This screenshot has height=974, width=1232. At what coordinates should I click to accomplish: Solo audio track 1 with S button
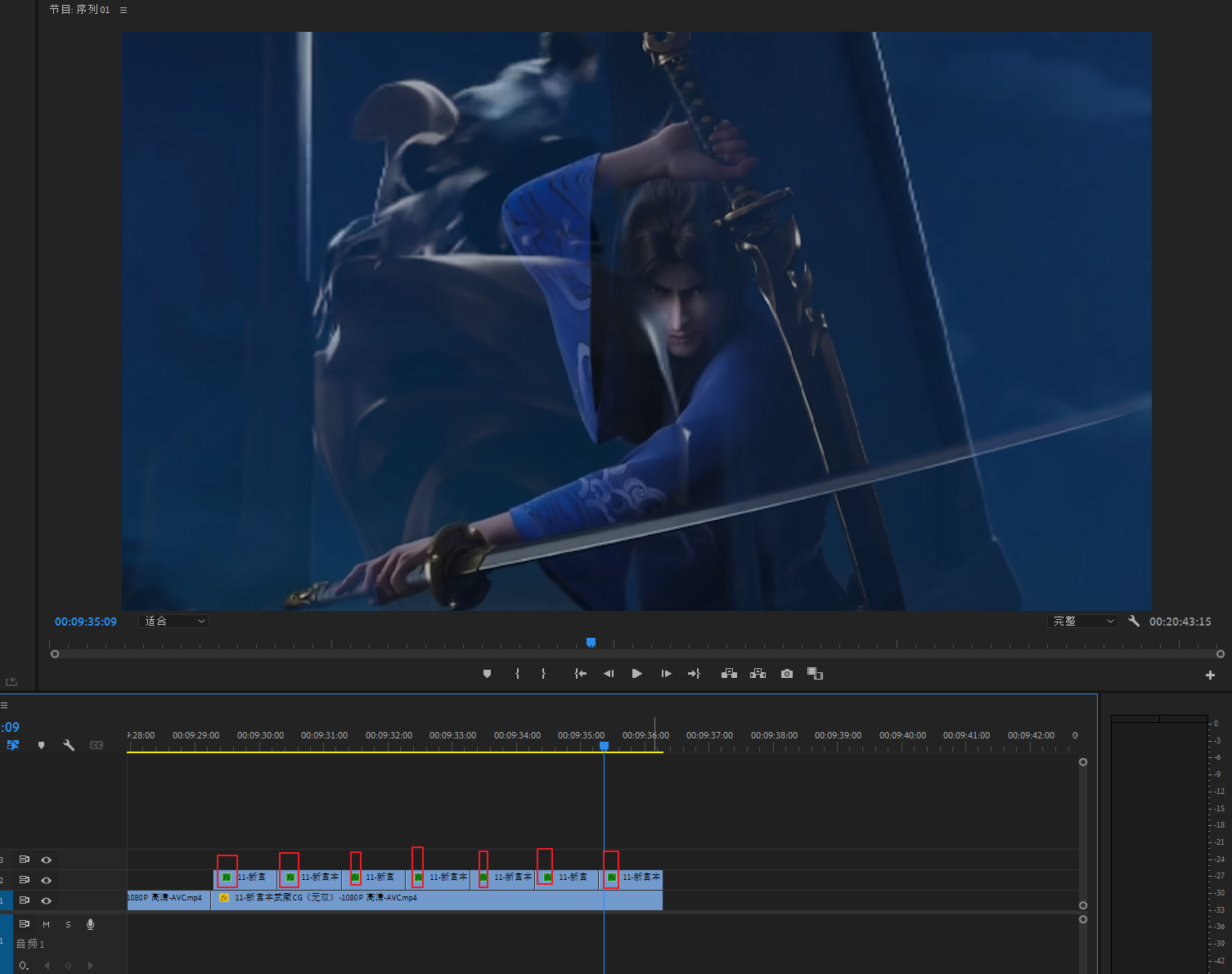[x=68, y=924]
